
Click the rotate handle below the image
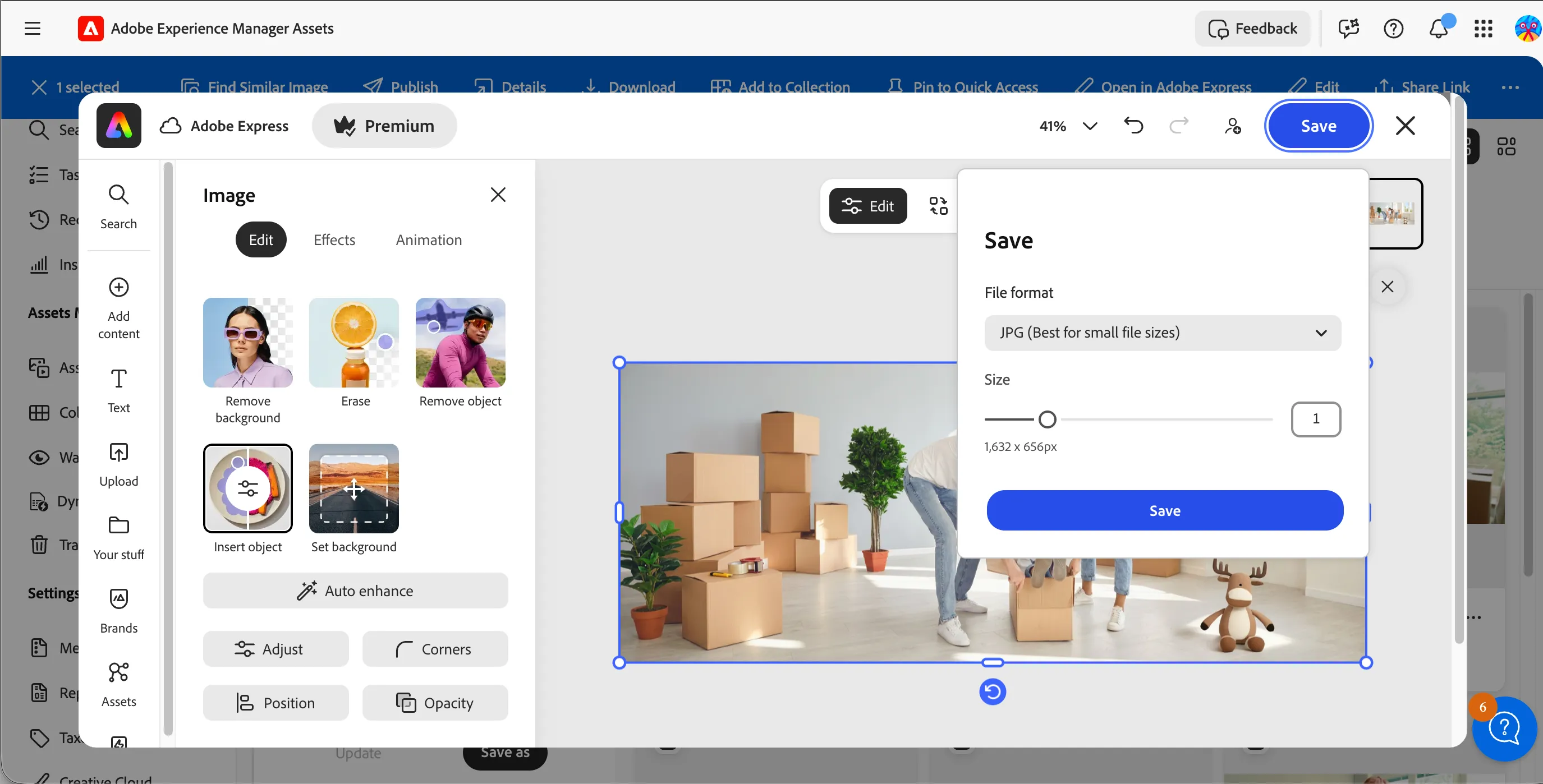click(x=993, y=692)
